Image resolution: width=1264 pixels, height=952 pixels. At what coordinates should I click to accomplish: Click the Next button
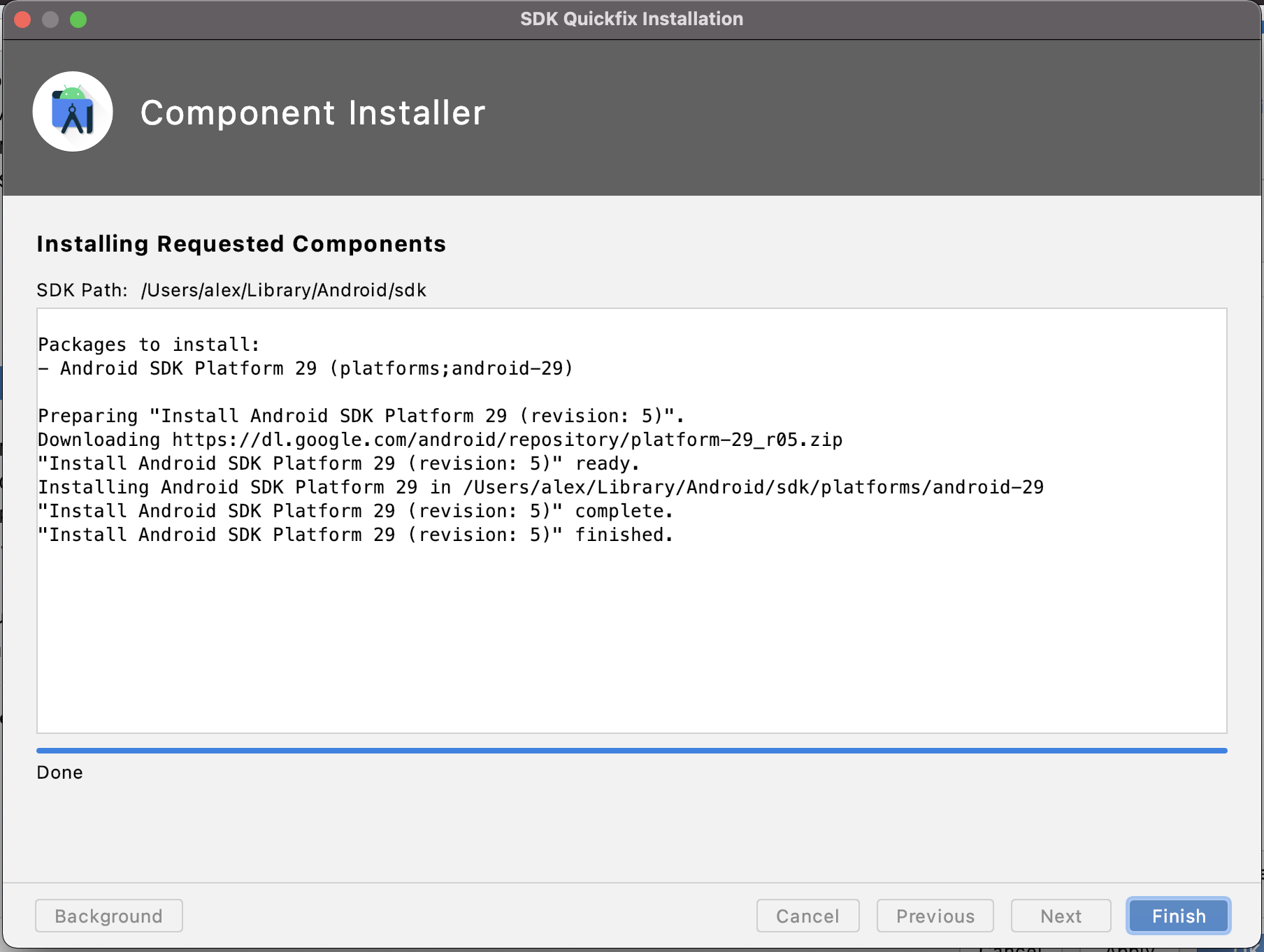click(x=1061, y=916)
